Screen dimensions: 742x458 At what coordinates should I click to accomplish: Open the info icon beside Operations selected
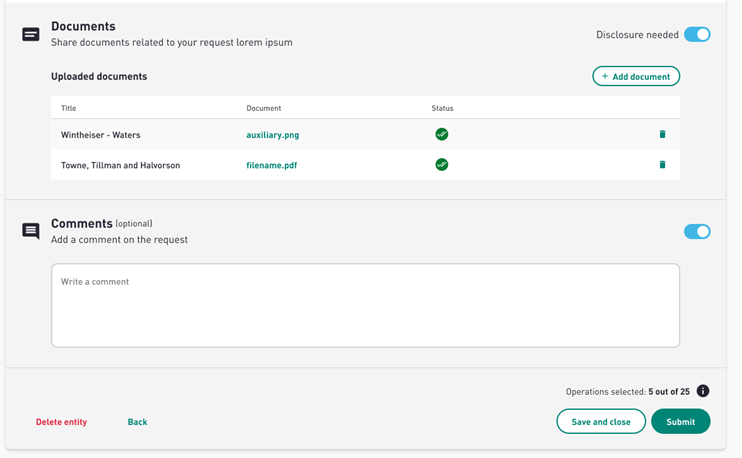[x=703, y=391]
